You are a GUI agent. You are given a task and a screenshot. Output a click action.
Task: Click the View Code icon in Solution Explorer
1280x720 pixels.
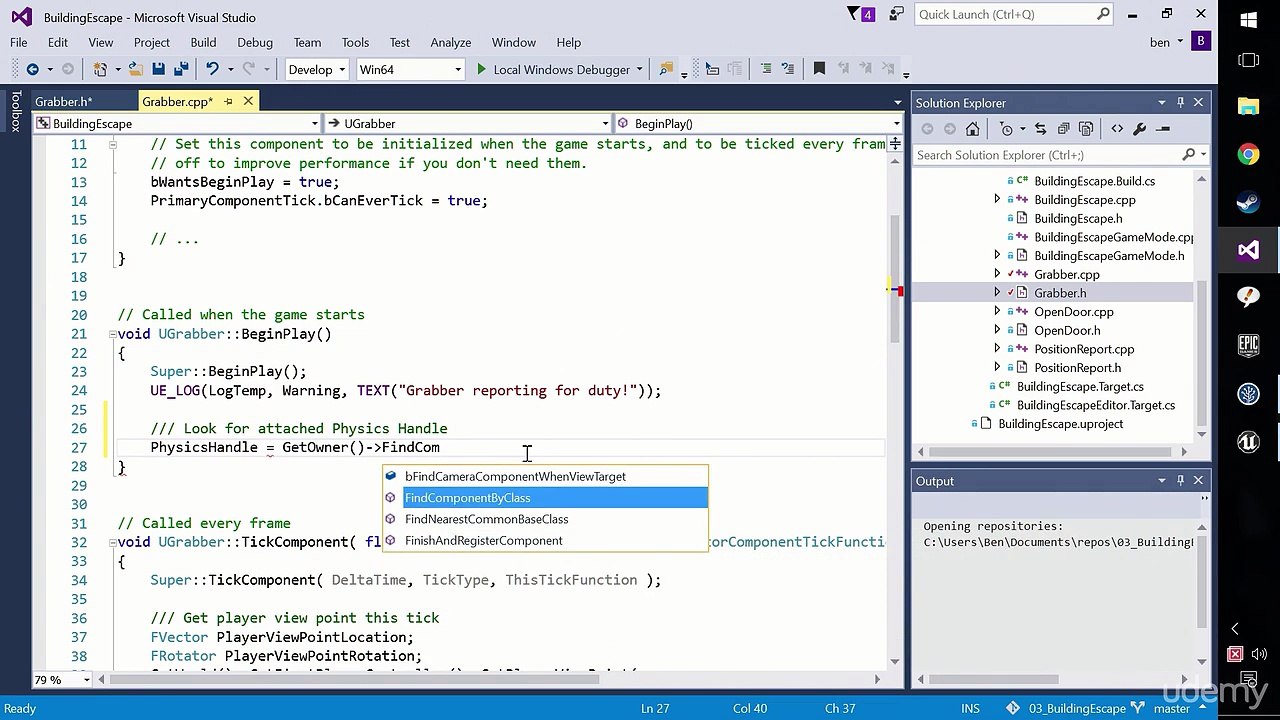coord(1117,129)
